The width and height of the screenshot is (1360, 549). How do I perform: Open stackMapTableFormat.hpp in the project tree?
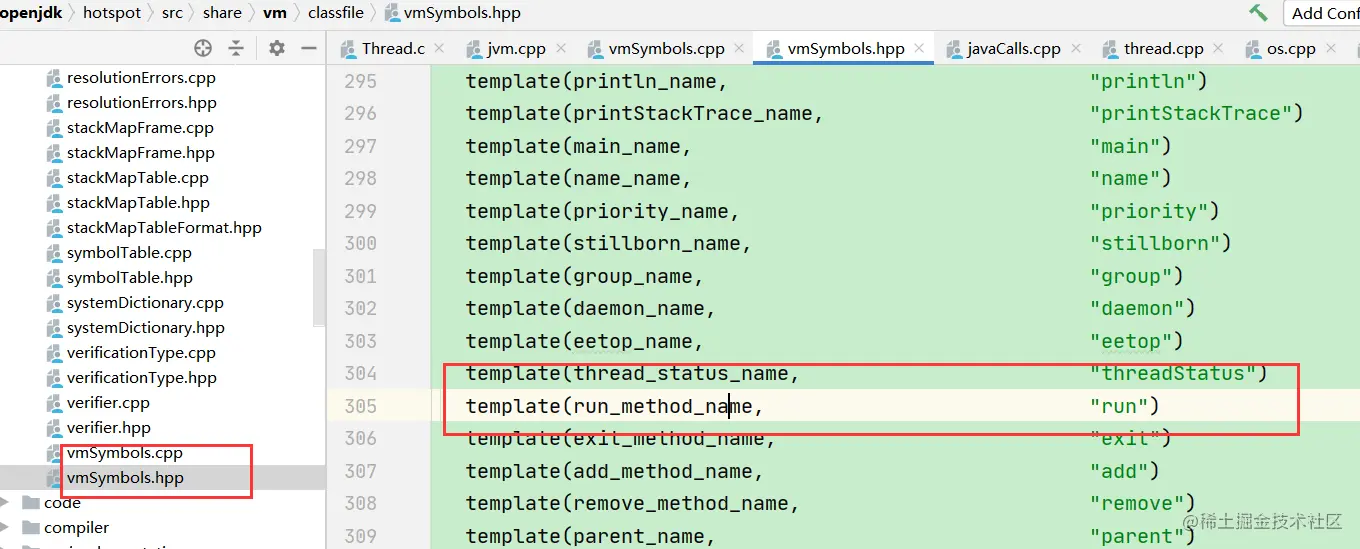coord(164,228)
